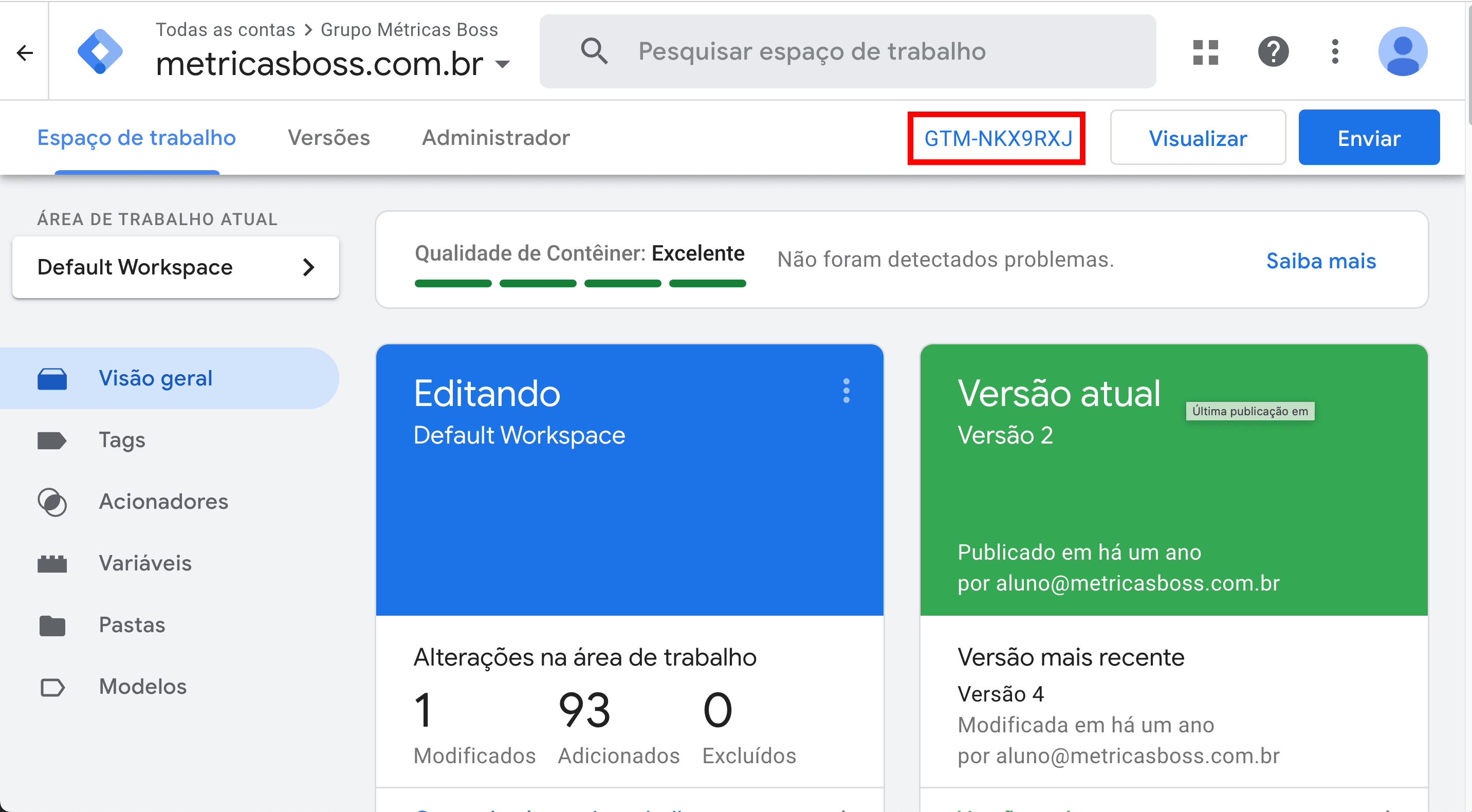Viewport: 1472px width, 812px height.
Task: Select Tags in the sidebar
Action: pyautogui.click(x=122, y=440)
